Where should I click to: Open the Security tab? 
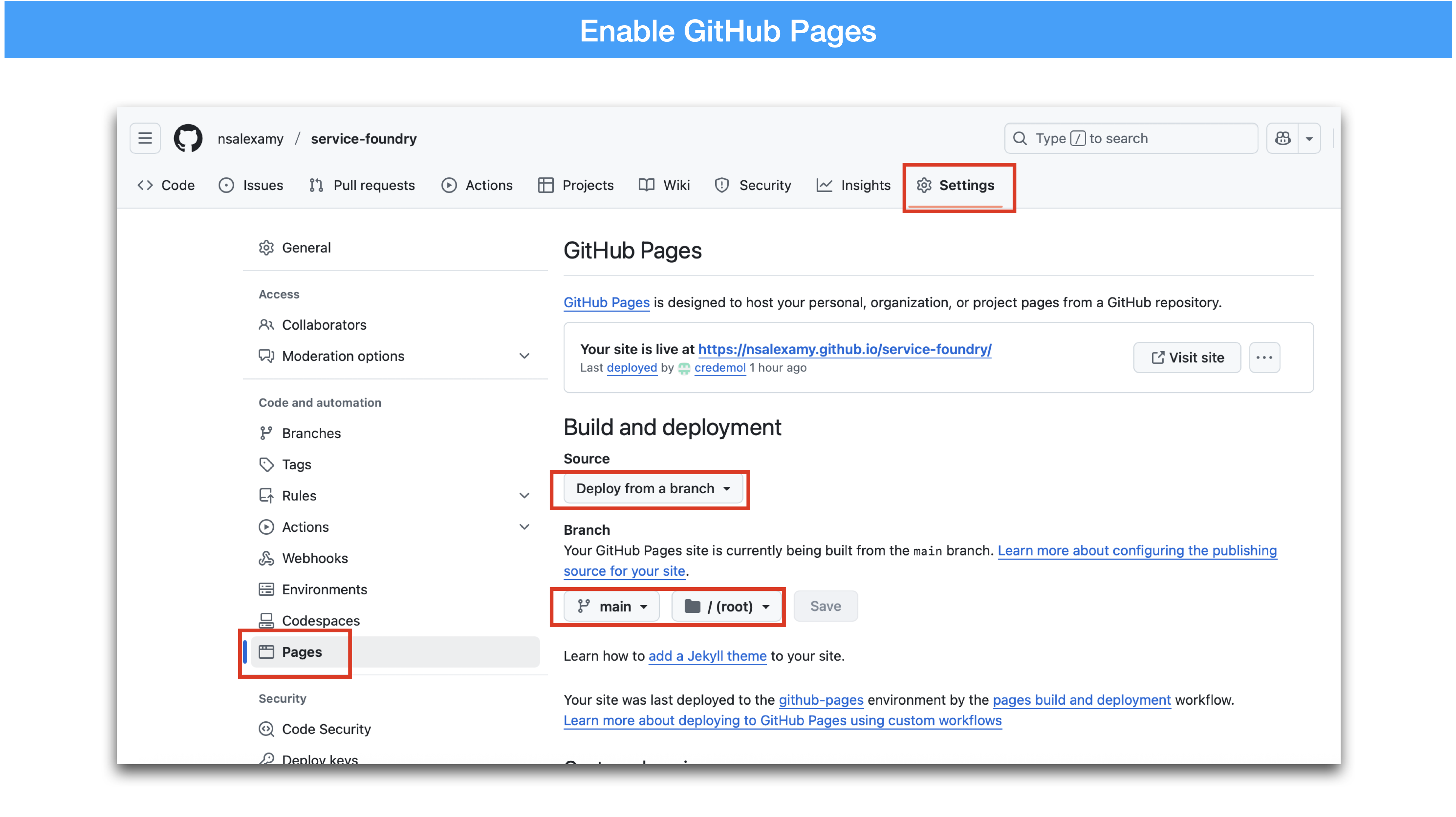click(753, 185)
